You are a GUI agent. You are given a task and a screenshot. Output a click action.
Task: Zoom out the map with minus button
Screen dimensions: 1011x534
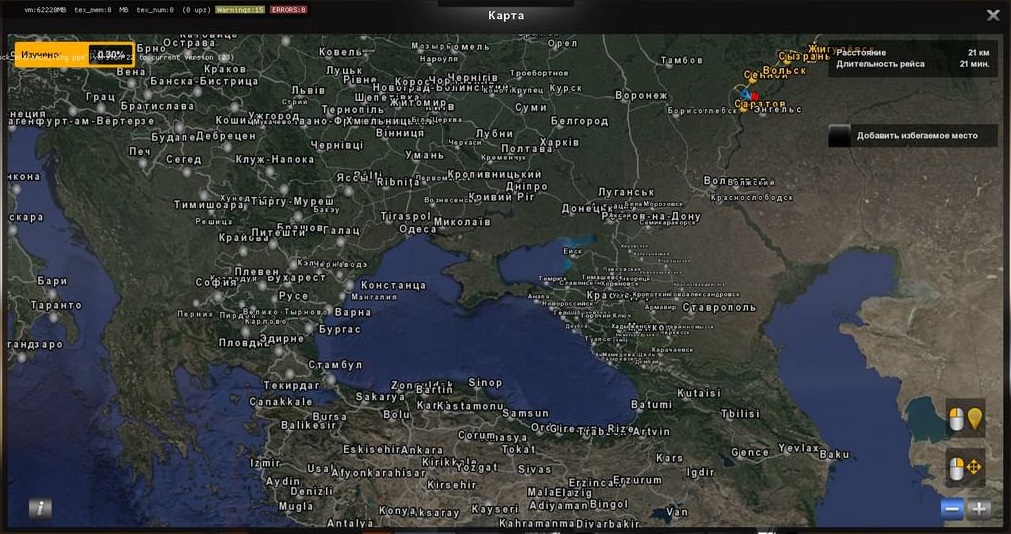952,509
